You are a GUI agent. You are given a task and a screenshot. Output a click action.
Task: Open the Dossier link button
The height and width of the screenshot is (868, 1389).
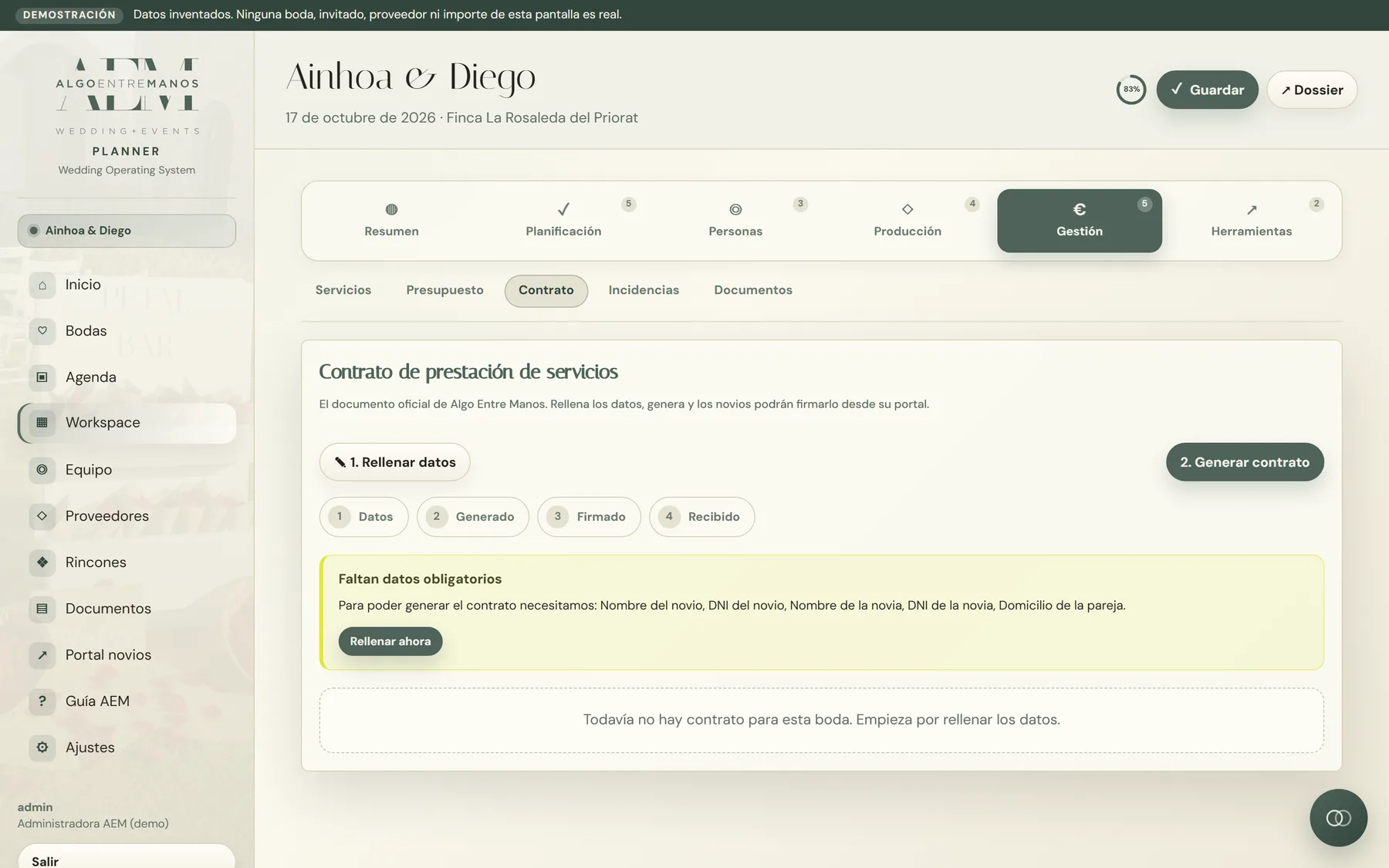pos(1312,90)
